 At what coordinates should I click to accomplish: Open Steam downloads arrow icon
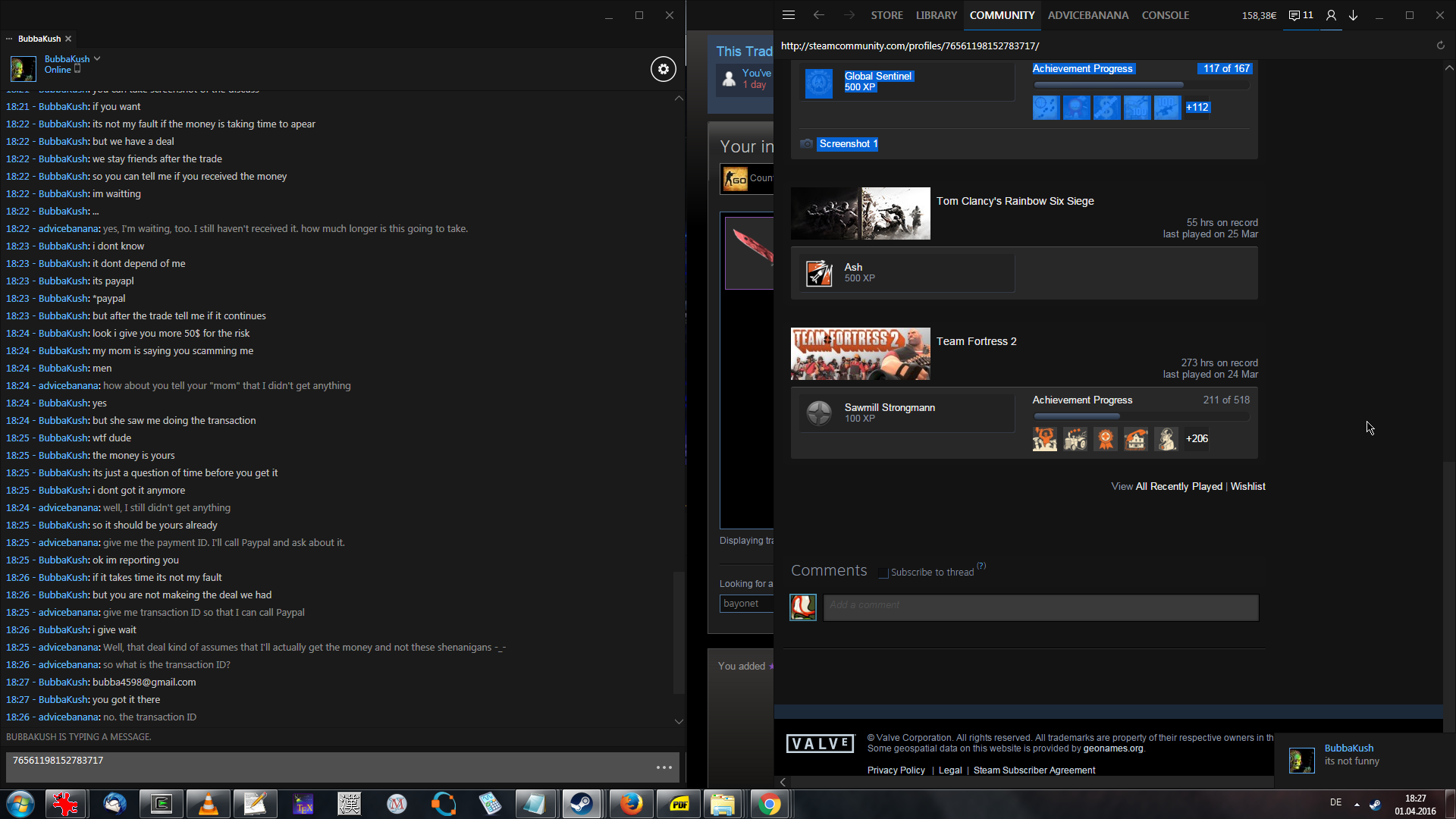click(x=1353, y=15)
